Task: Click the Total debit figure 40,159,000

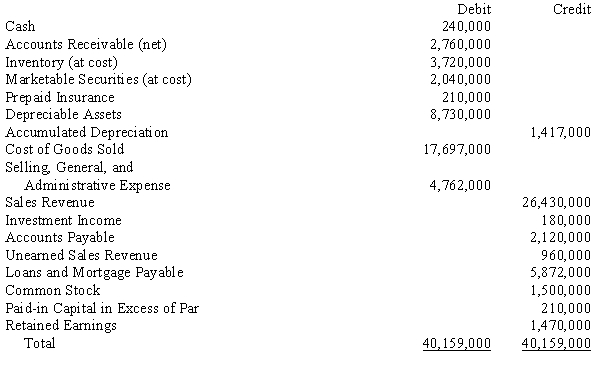Action: point(457,343)
